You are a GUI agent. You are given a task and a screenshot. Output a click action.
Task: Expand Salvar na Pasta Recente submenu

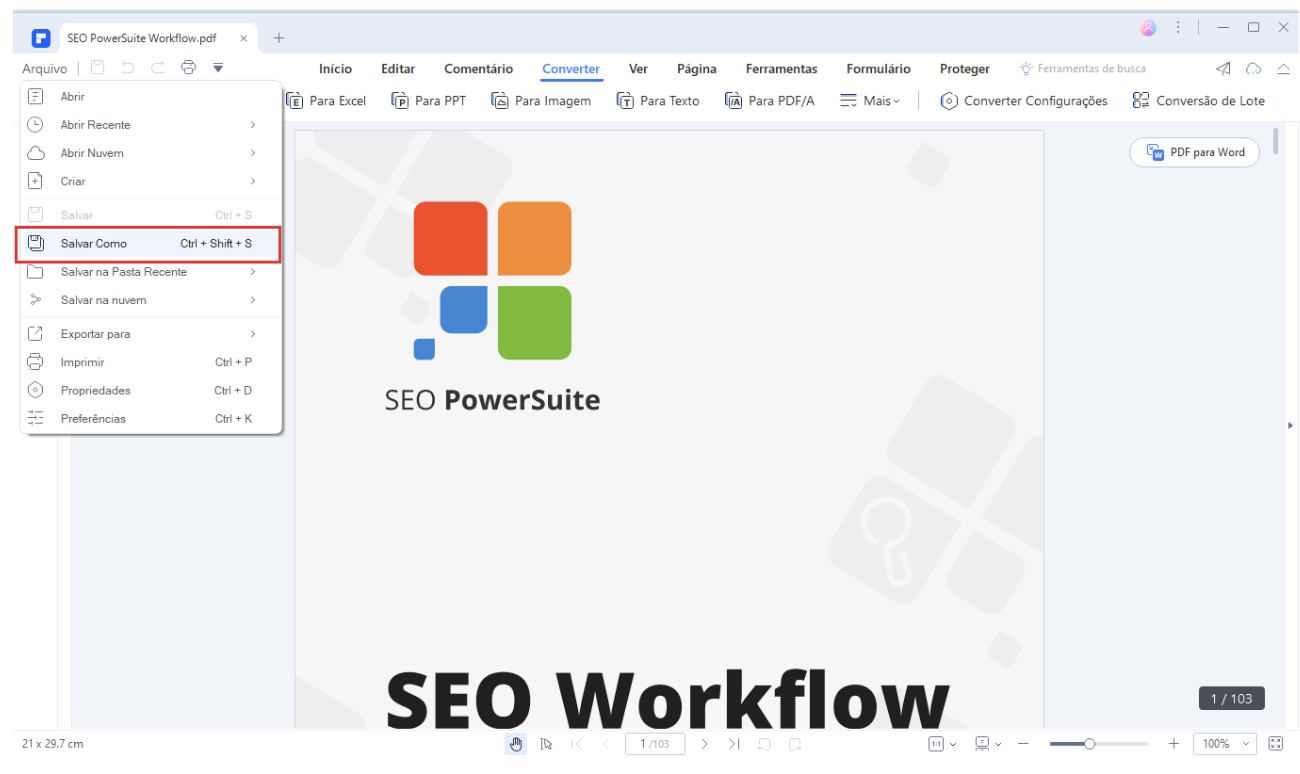click(151, 272)
